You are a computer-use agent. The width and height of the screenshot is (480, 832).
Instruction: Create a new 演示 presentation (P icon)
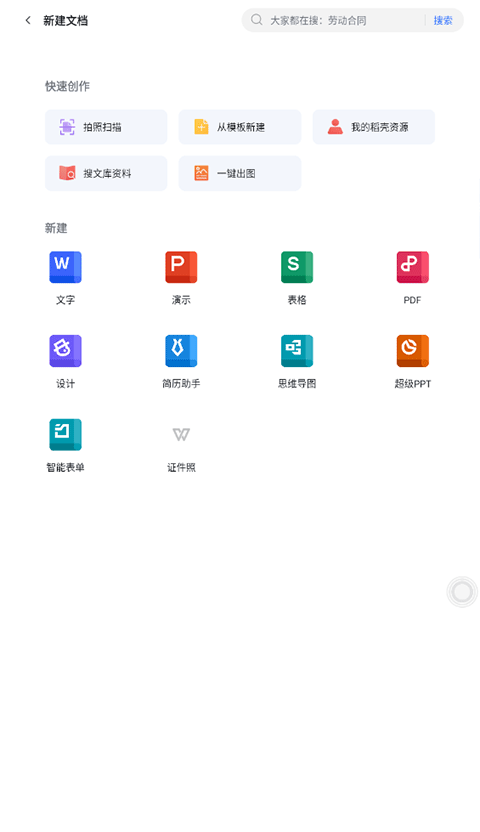click(181, 278)
